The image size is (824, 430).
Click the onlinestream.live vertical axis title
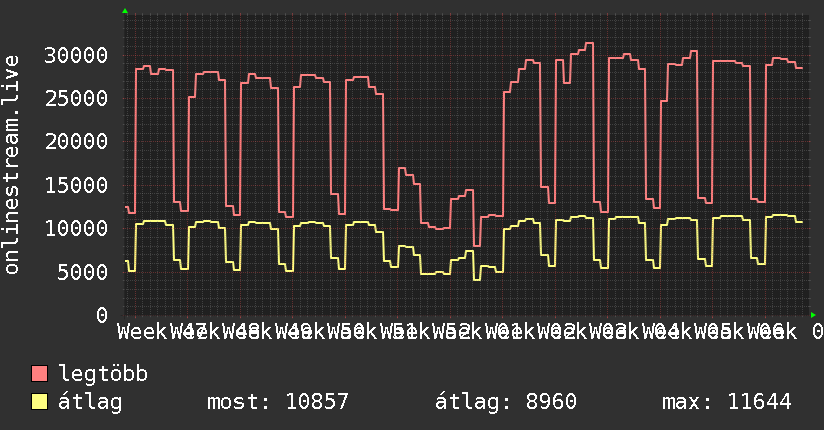click(x=11, y=165)
